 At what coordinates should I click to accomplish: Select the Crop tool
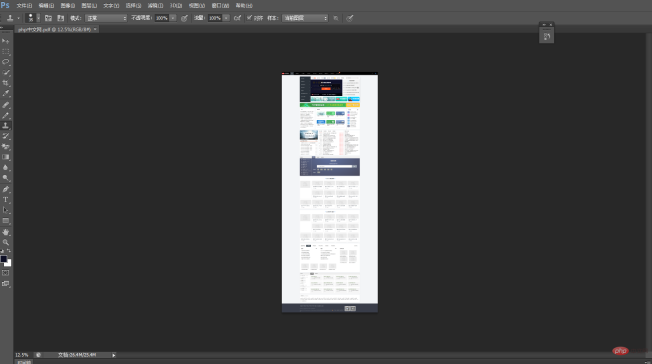[5, 83]
